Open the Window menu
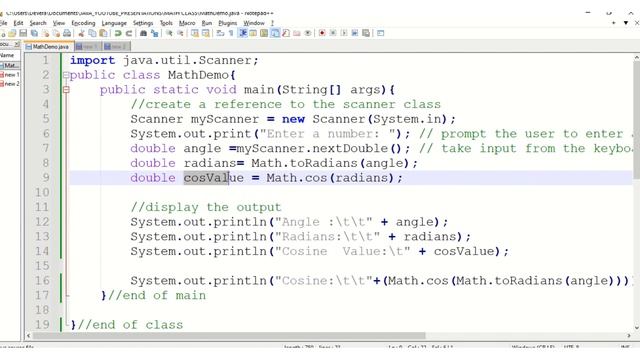The height and width of the screenshot is (360, 640). (x=254, y=23)
